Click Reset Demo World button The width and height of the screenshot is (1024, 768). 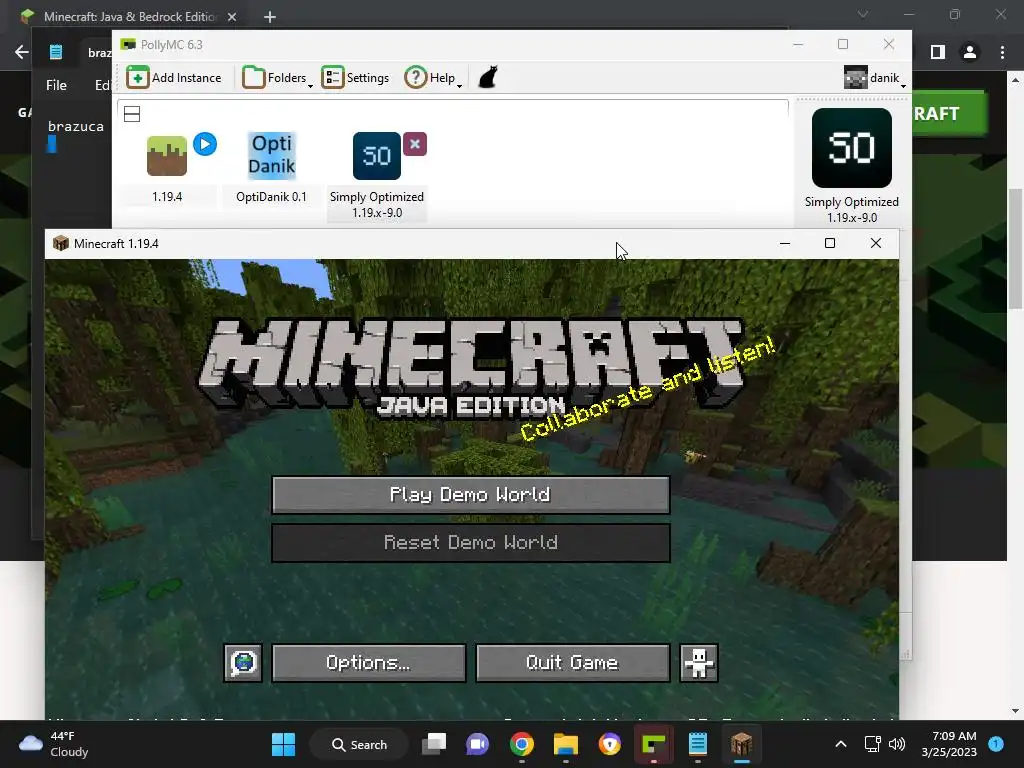click(471, 543)
